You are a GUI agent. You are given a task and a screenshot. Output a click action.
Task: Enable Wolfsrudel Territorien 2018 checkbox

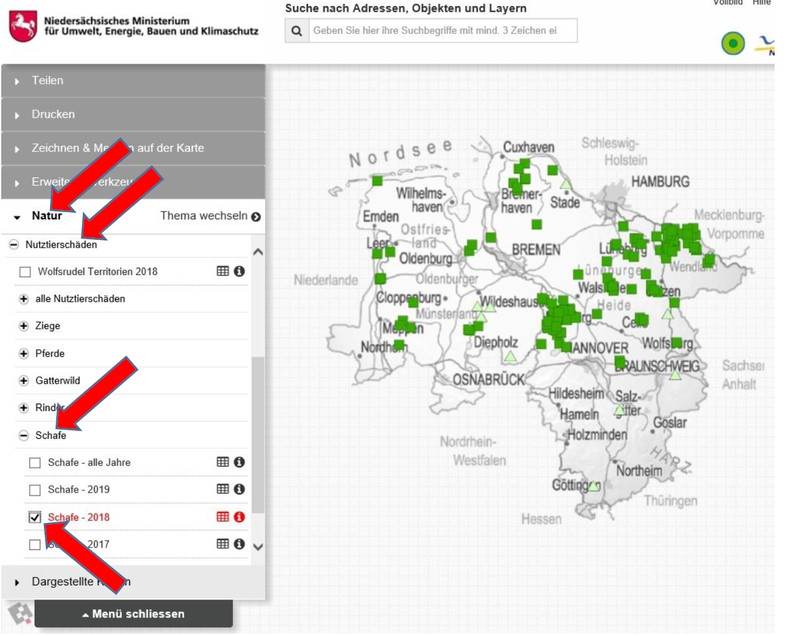click(x=26, y=272)
